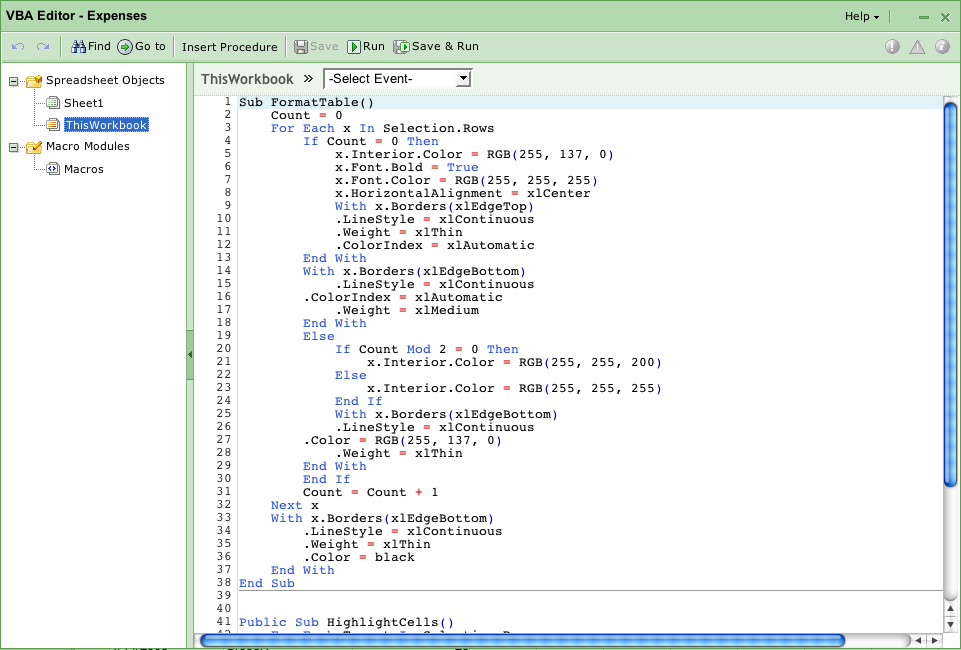Click code line 'Next x'

295,505
